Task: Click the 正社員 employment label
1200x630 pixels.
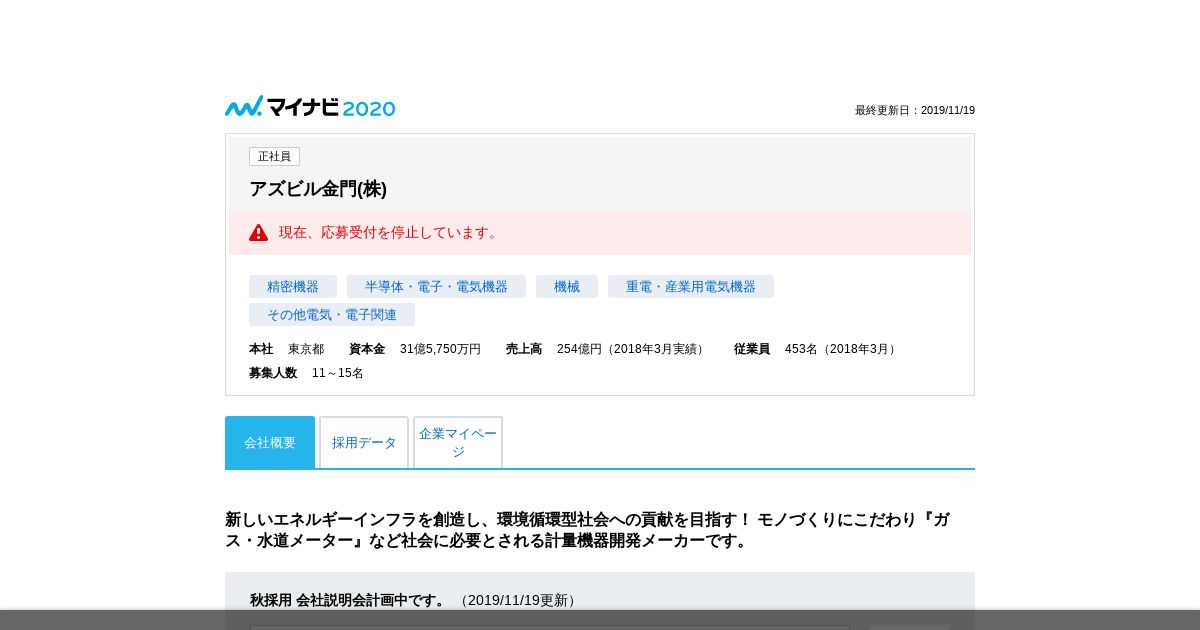Action: click(x=274, y=157)
